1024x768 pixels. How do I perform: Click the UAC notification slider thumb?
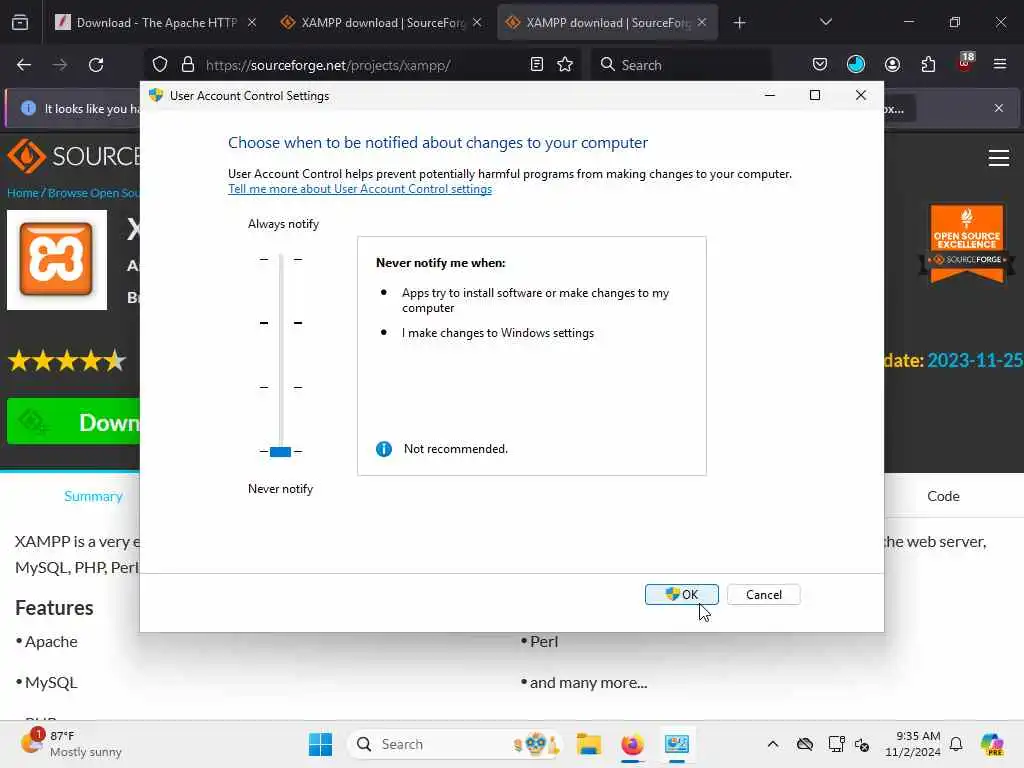(x=280, y=451)
